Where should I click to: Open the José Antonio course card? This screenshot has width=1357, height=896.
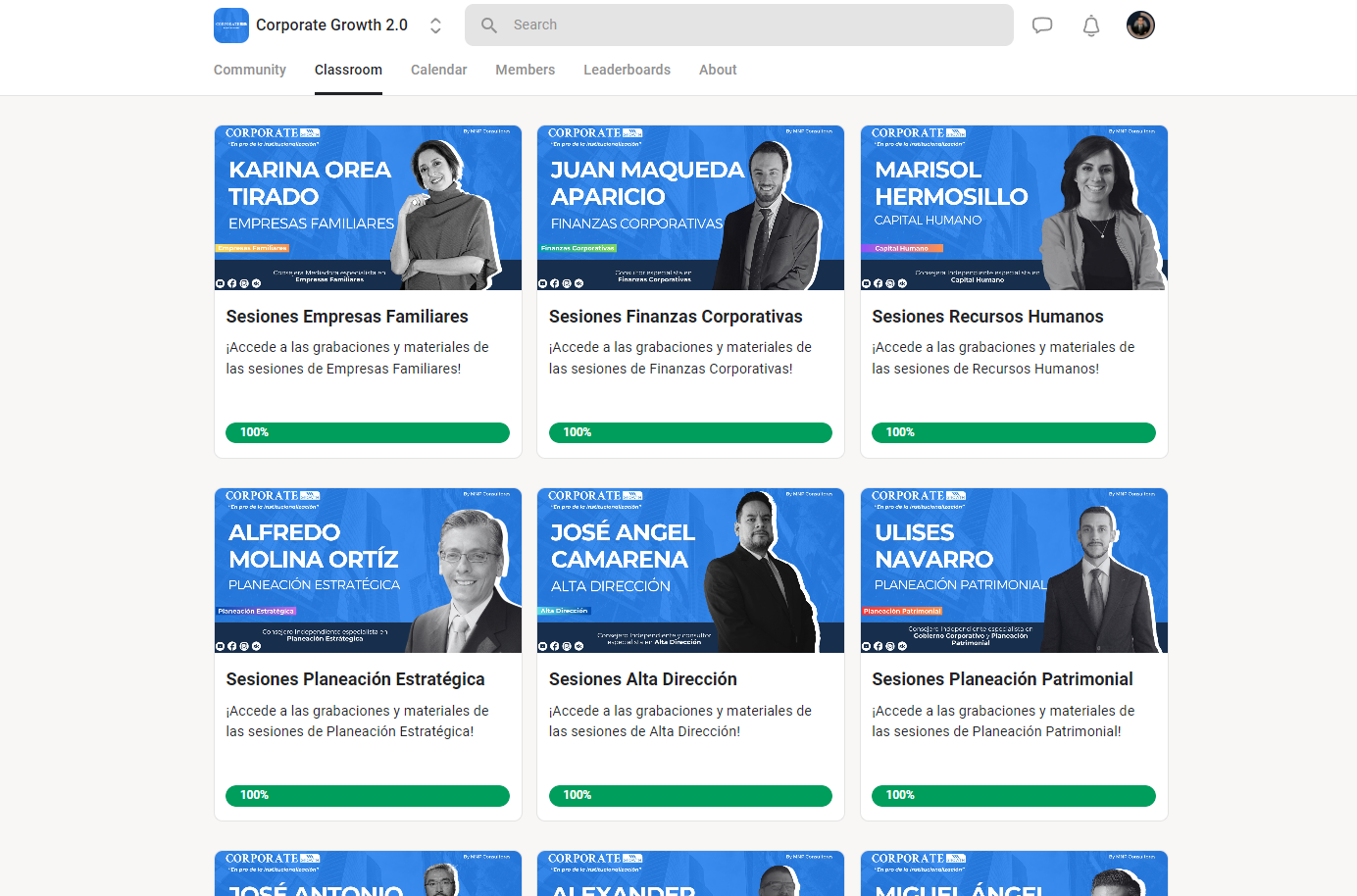[368, 873]
